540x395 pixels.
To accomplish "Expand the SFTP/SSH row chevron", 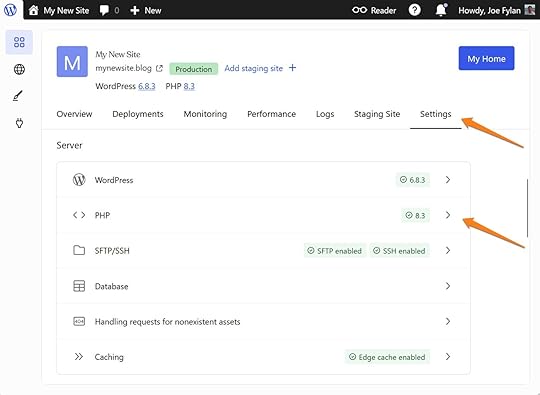I will pyautogui.click(x=448, y=250).
